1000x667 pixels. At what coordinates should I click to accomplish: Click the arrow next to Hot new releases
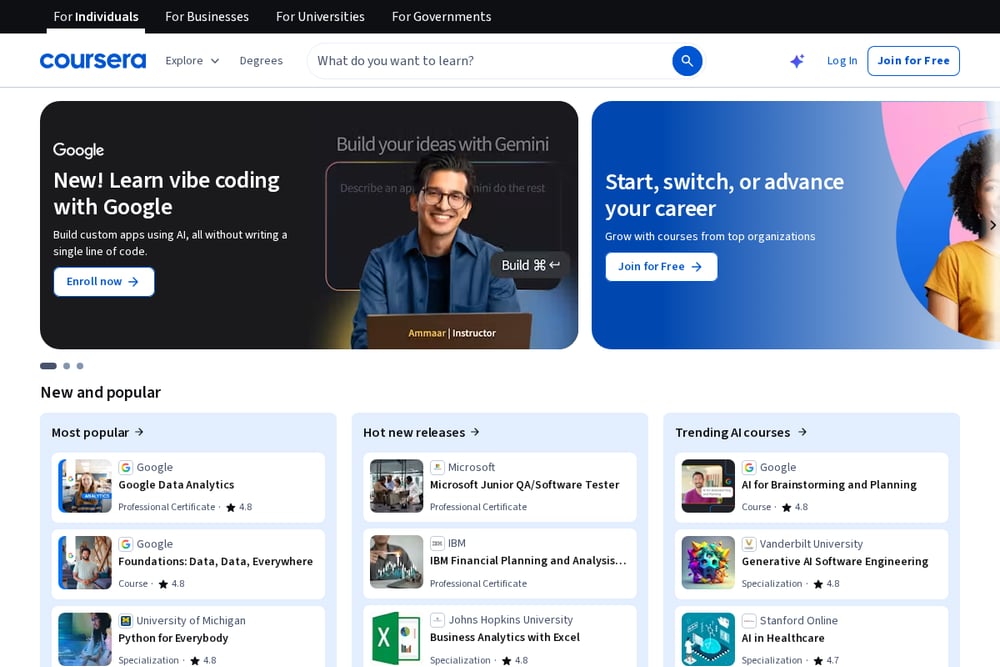tap(475, 432)
